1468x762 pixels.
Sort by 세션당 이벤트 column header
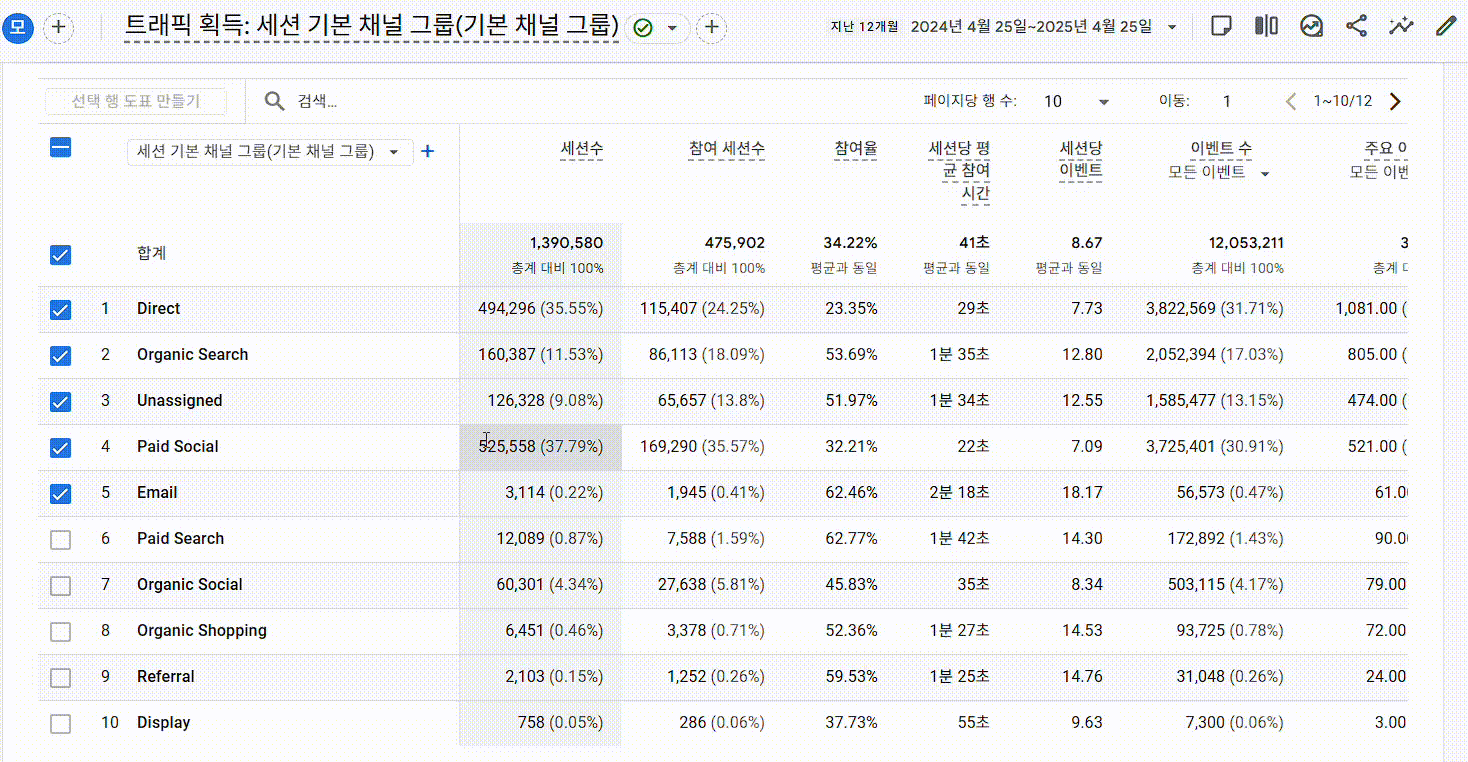pyautogui.click(x=1081, y=160)
